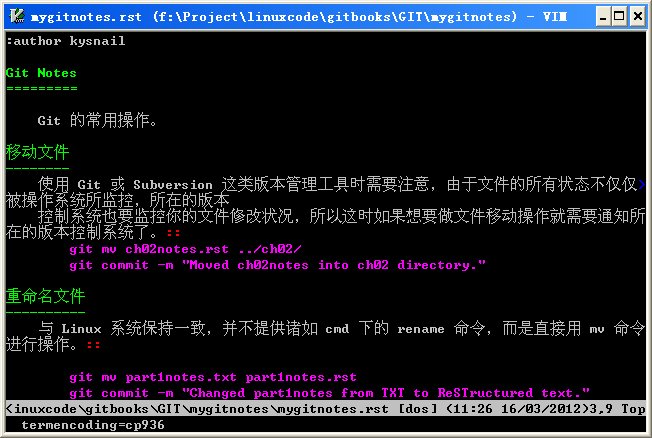Click the red '::' after '版本控制系统了。'

173,233
